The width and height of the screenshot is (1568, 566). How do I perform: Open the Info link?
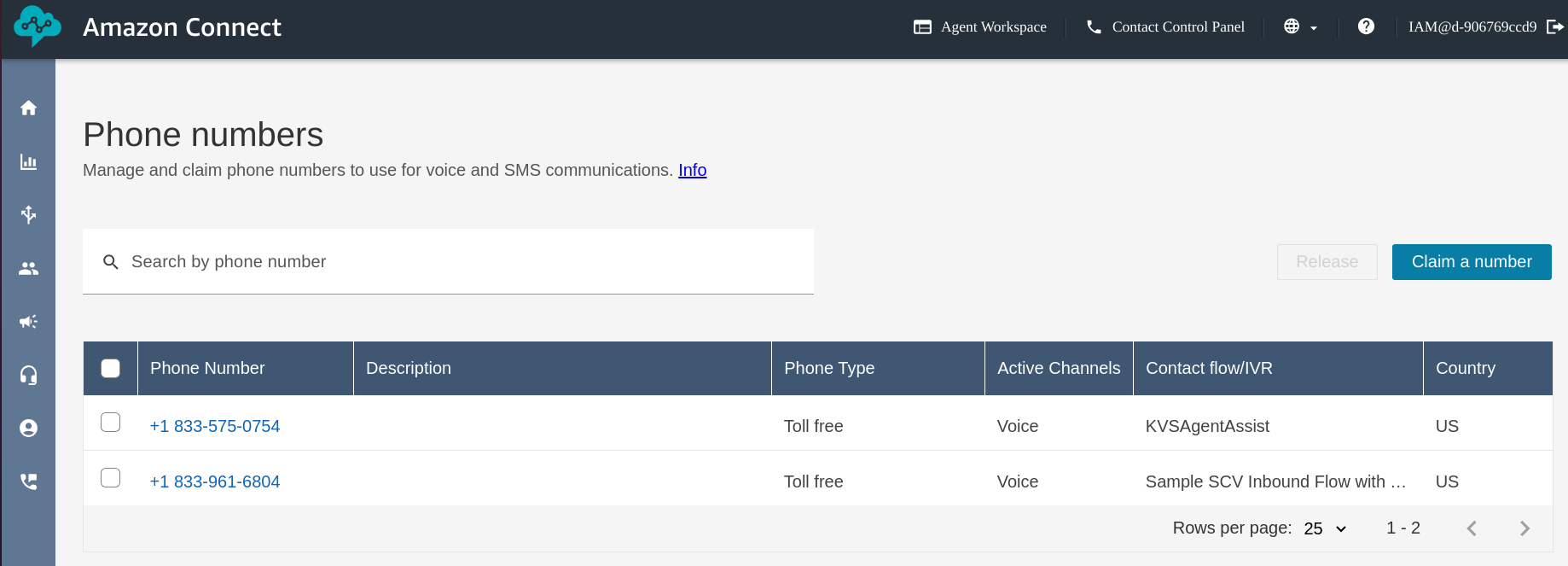[692, 170]
